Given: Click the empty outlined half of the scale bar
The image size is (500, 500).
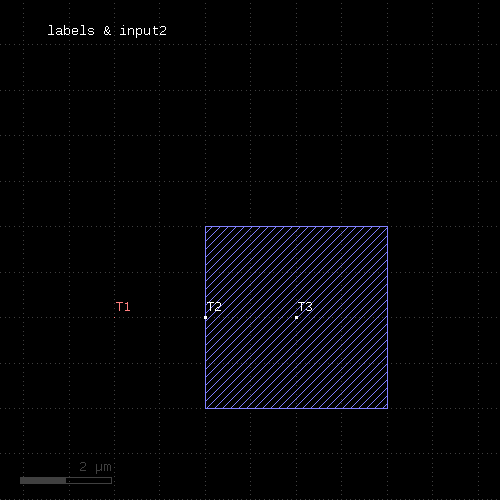Looking at the screenshot, I should click(x=89, y=480).
